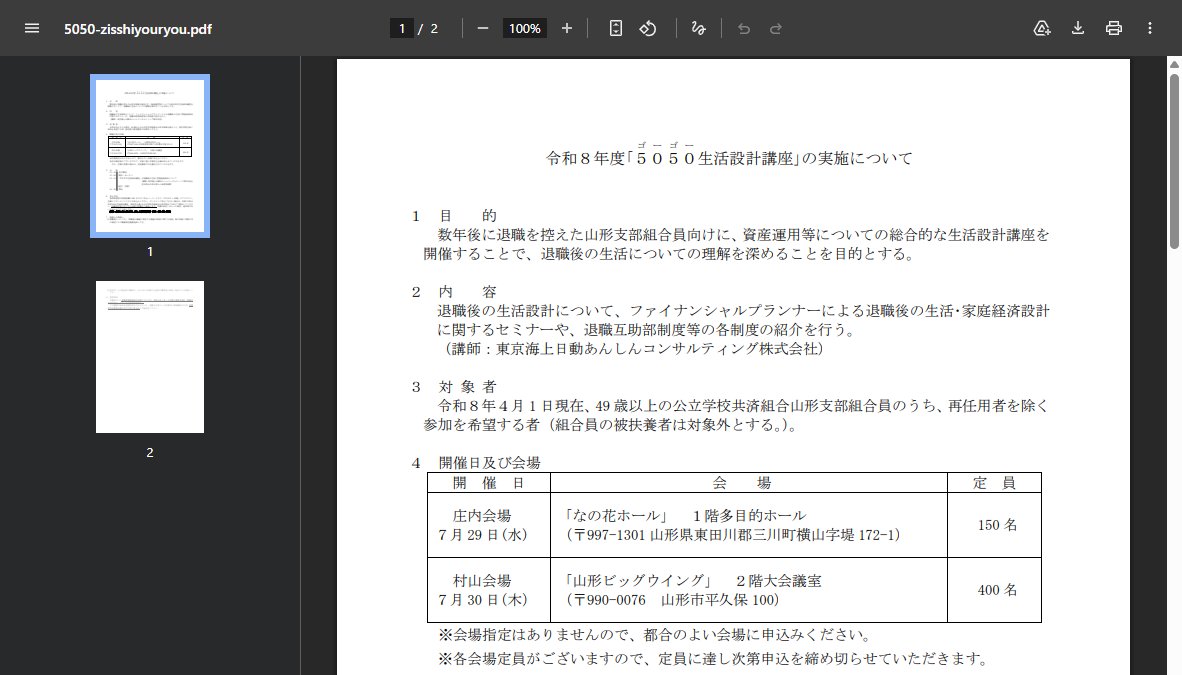Select the draw annotation tool
Screen dimensions: 1182x675
tap(699, 29)
